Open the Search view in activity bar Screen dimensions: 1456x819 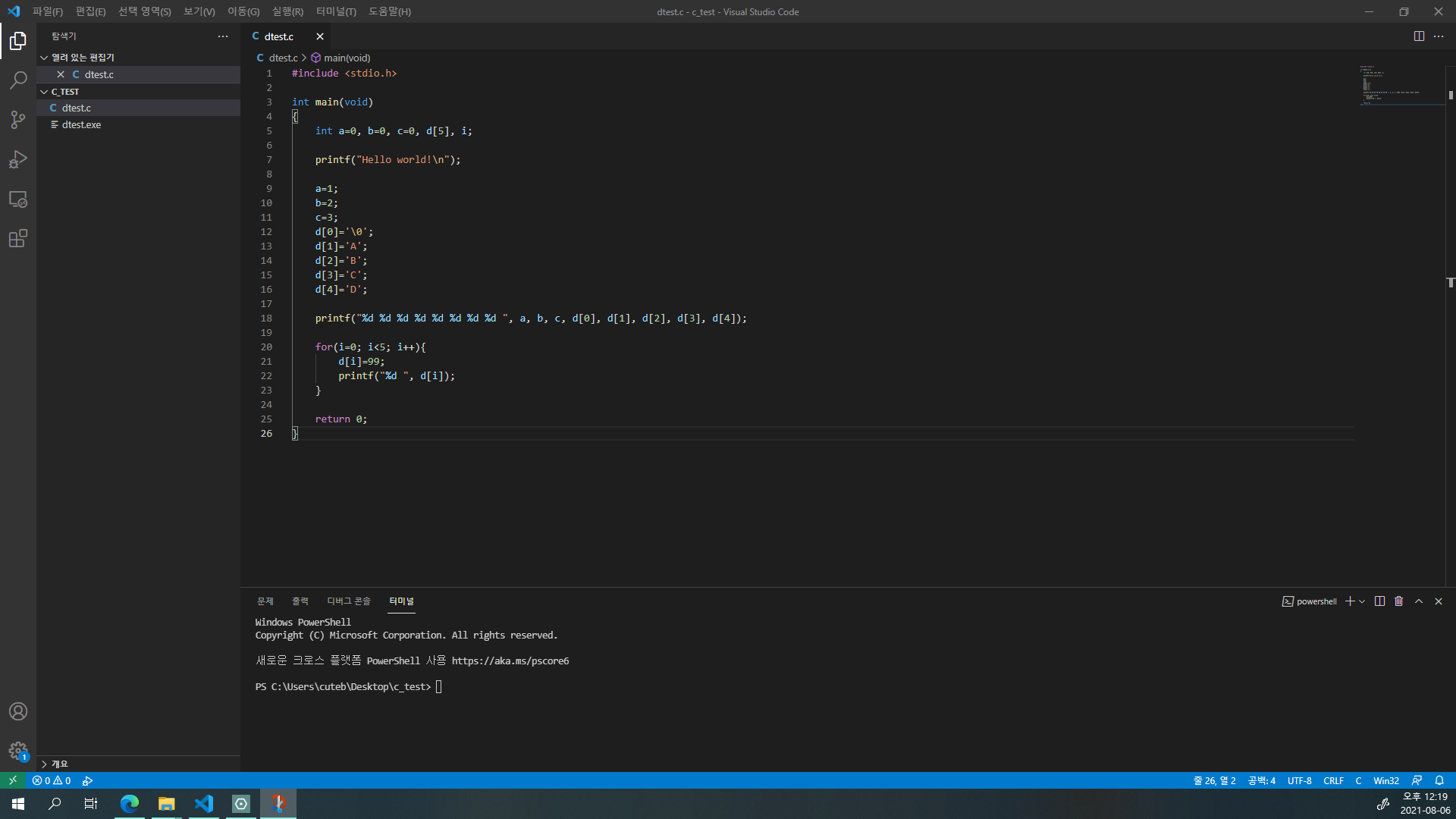coord(18,80)
